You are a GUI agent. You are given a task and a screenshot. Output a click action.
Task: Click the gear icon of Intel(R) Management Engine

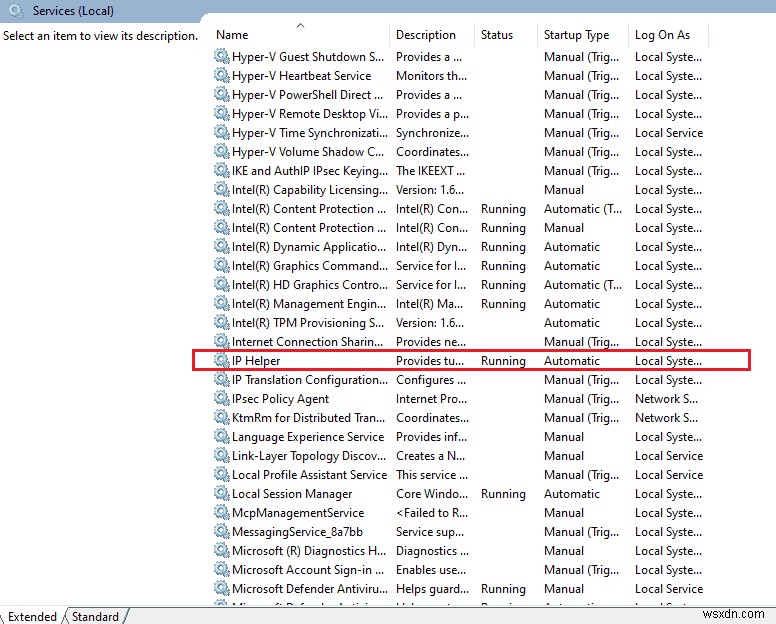click(x=222, y=303)
